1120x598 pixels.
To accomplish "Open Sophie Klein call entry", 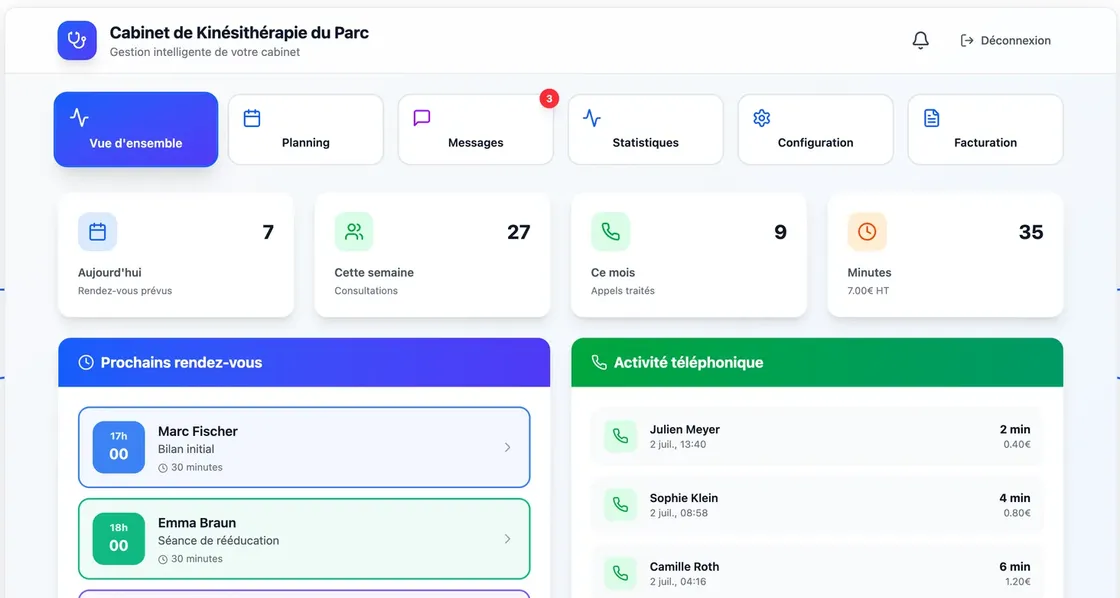I will pos(817,504).
